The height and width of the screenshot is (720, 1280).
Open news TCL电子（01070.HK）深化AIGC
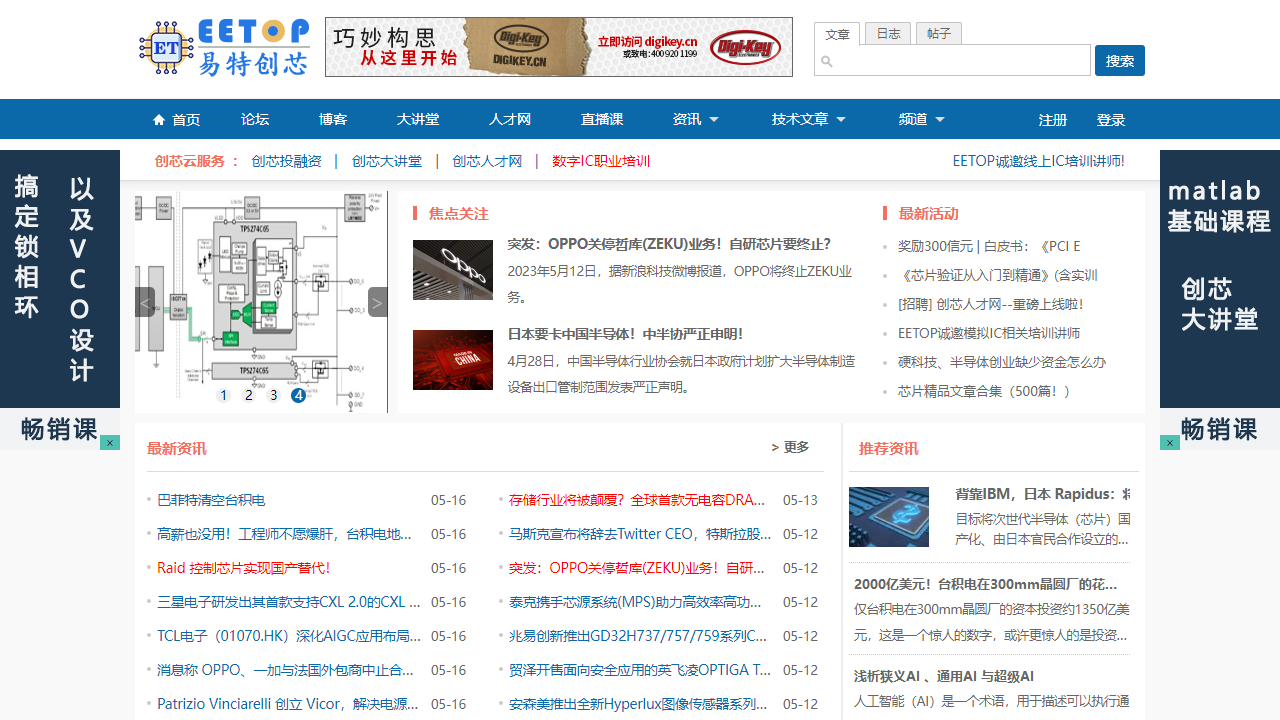coord(289,636)
